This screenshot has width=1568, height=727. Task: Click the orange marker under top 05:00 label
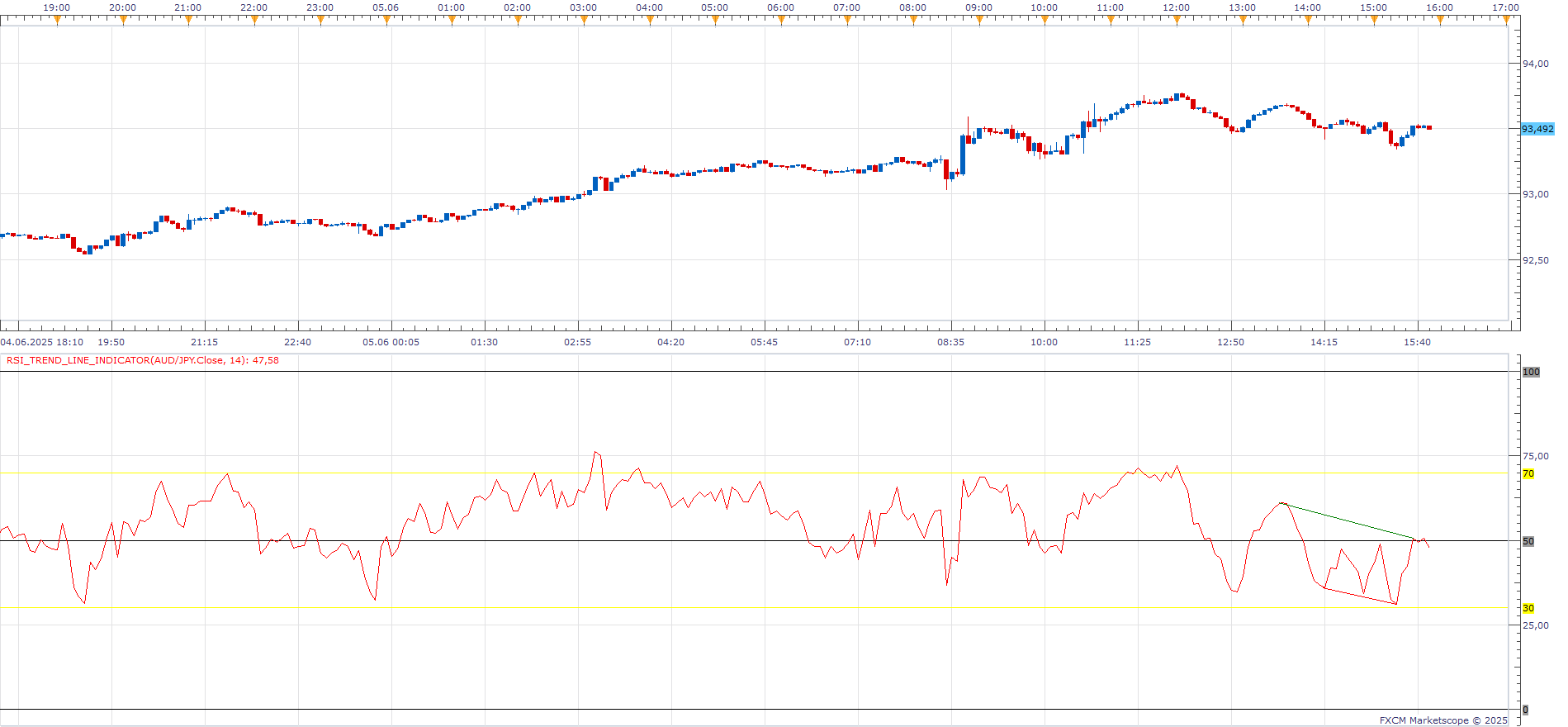click(715, 21)
